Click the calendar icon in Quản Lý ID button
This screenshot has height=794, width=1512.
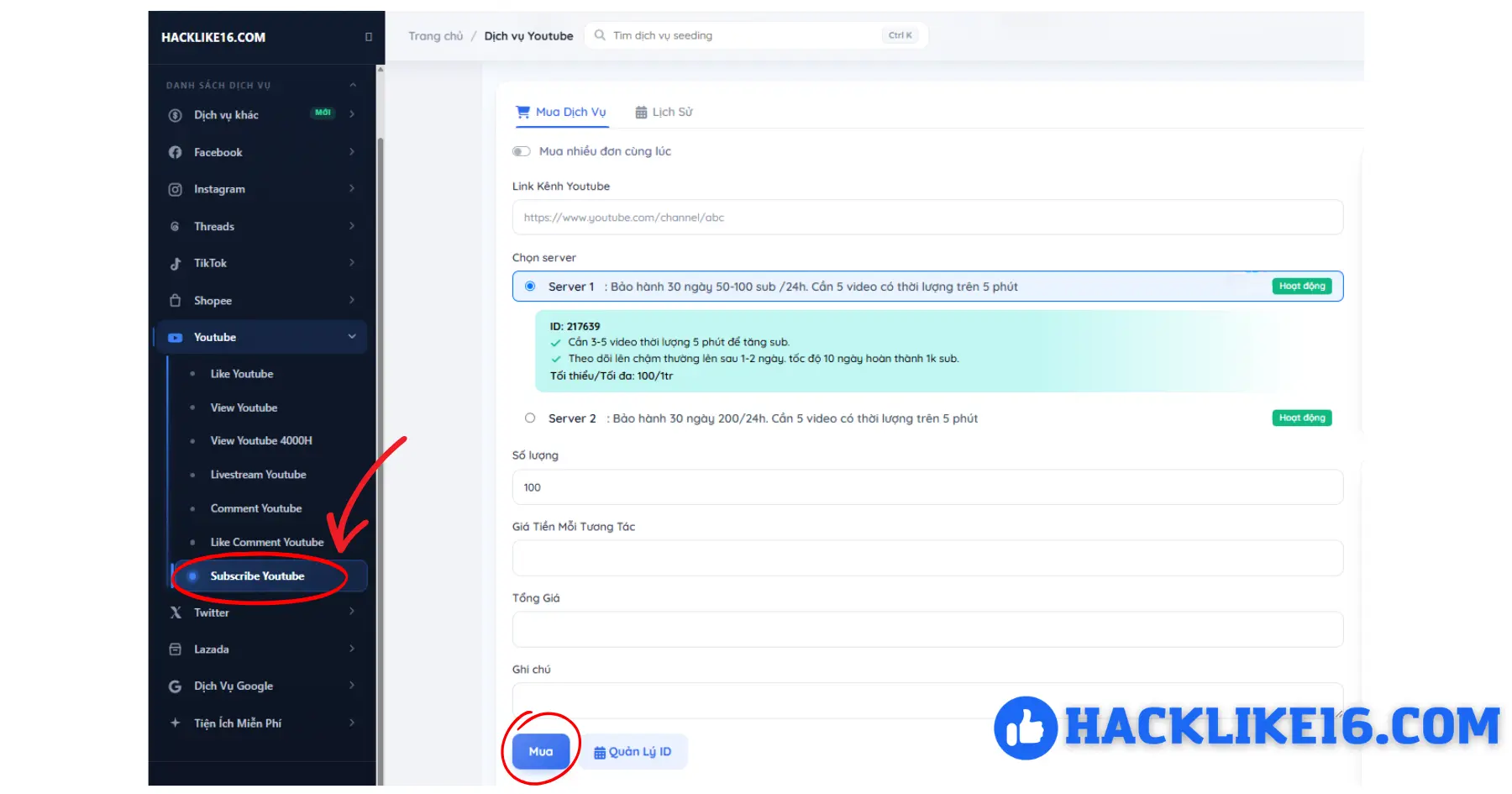tap(600, 752)
